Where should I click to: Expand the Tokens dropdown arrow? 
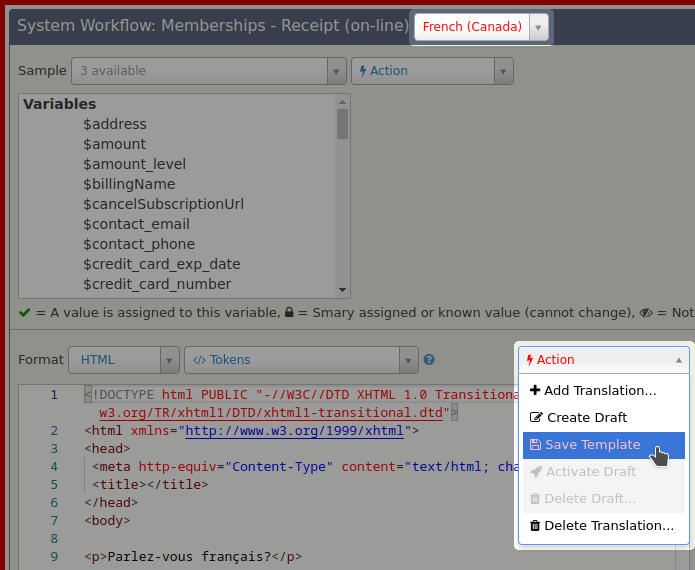coord(408,360)
